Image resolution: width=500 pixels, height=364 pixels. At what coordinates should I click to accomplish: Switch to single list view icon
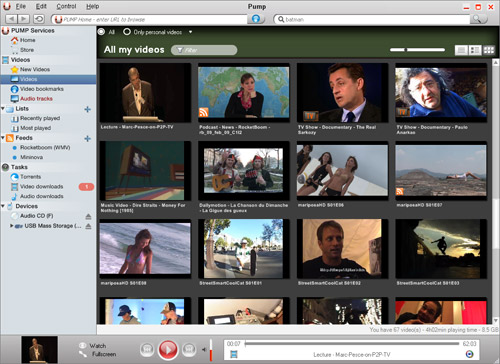point(461,50)
